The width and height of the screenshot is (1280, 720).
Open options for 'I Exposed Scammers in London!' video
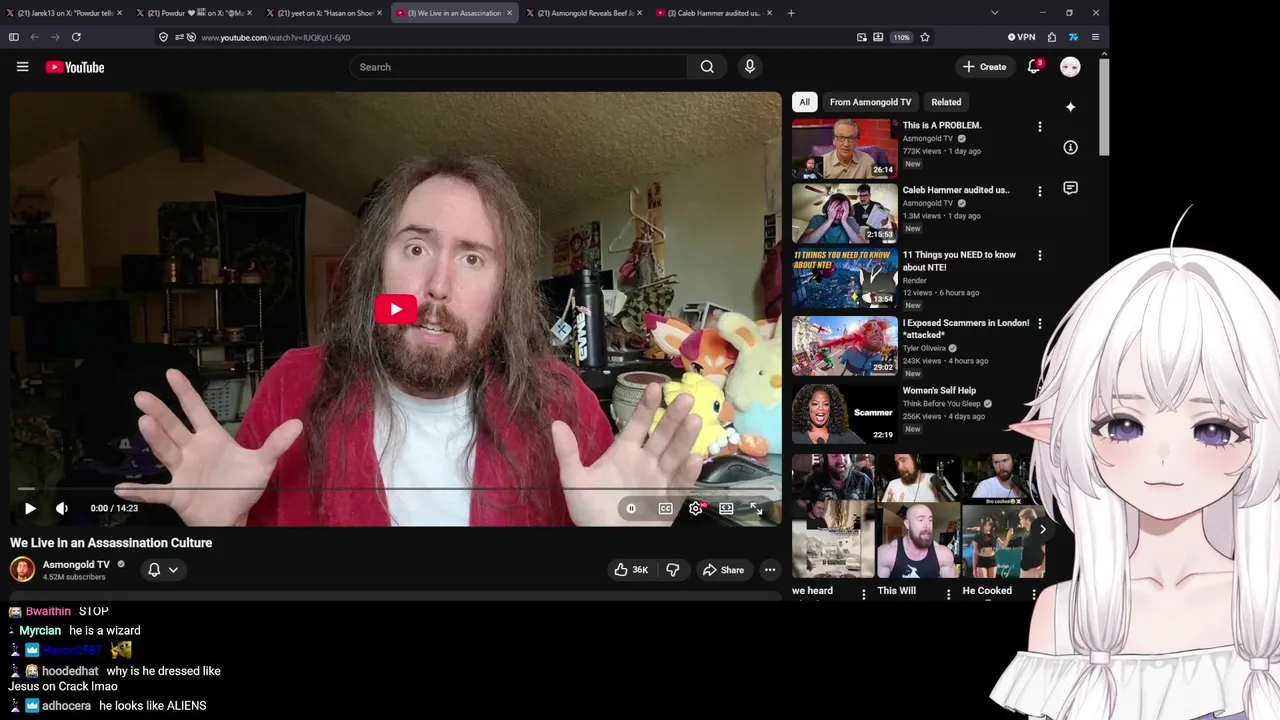[x=1039, y=324]
